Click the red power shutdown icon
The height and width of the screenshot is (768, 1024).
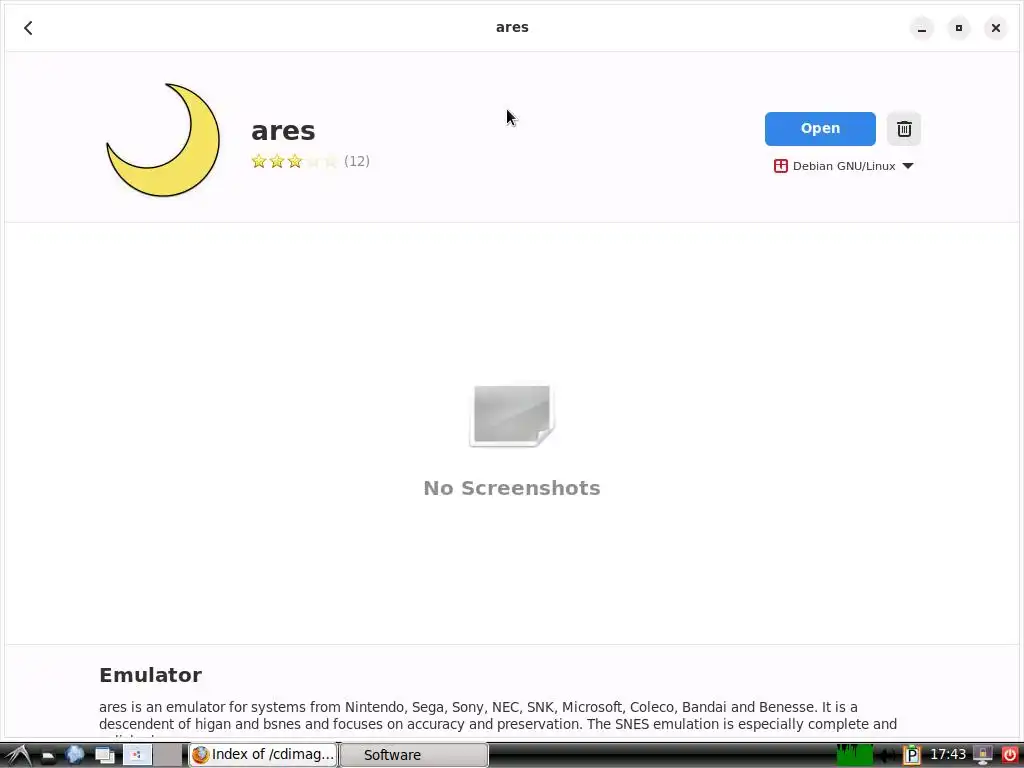[1009, 756]
